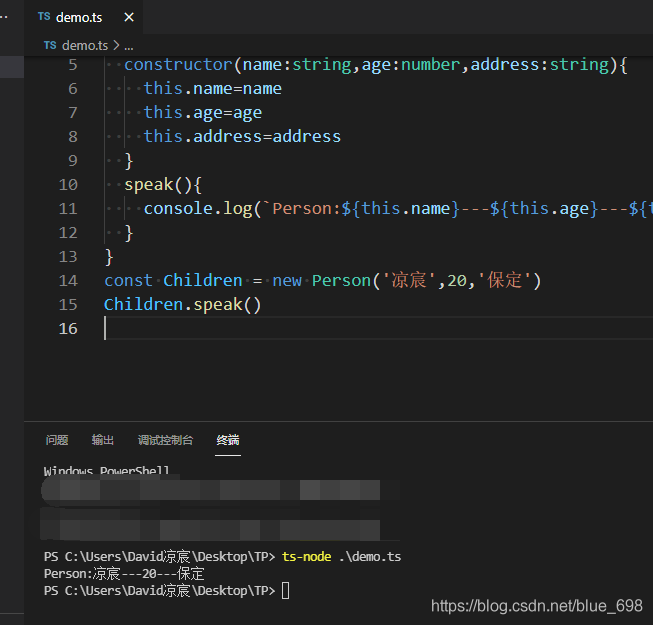Viewport: 653px width, 625px height.
Task: Open the 调试控制台 panel tab
Action: pos(165,440)
